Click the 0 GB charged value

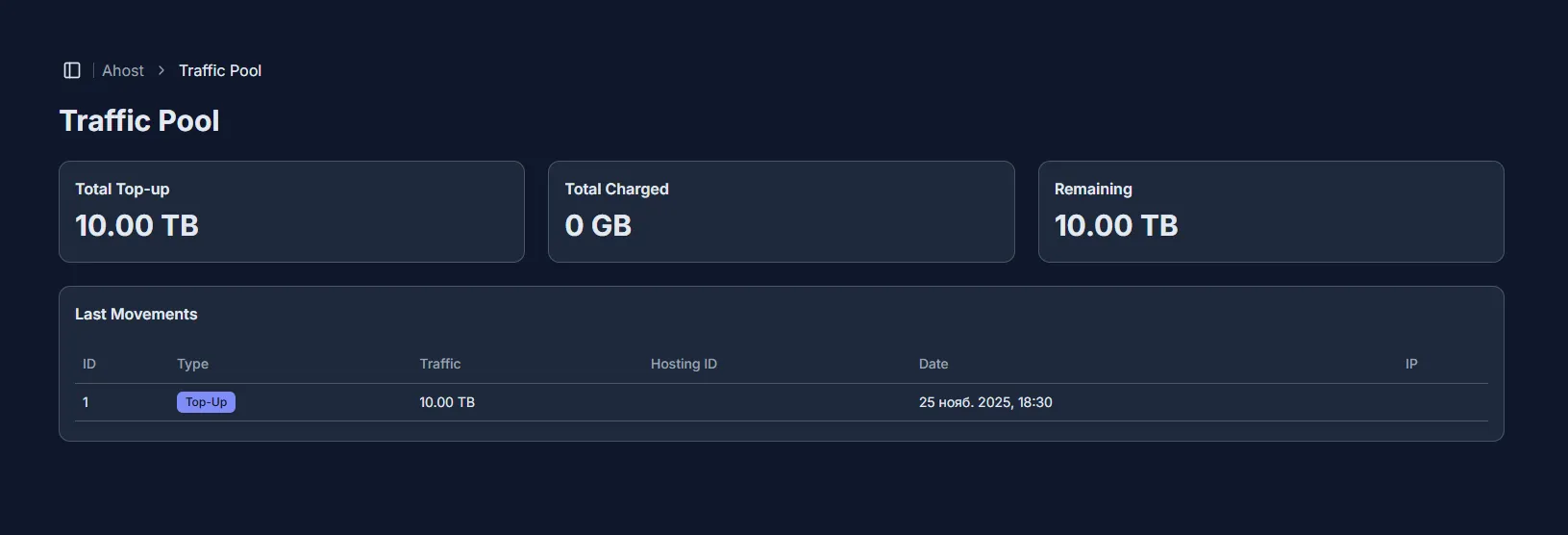coord(598,225)
